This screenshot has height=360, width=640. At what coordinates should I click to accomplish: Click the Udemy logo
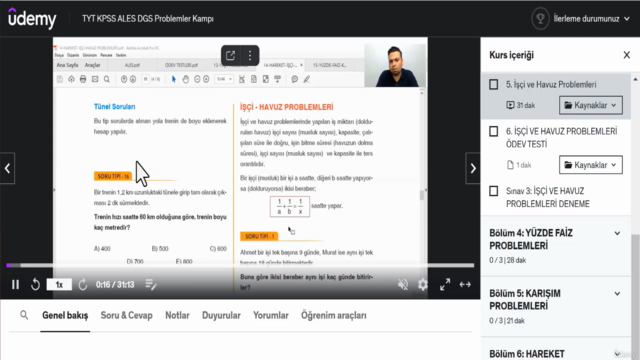(x=32, y=18)
